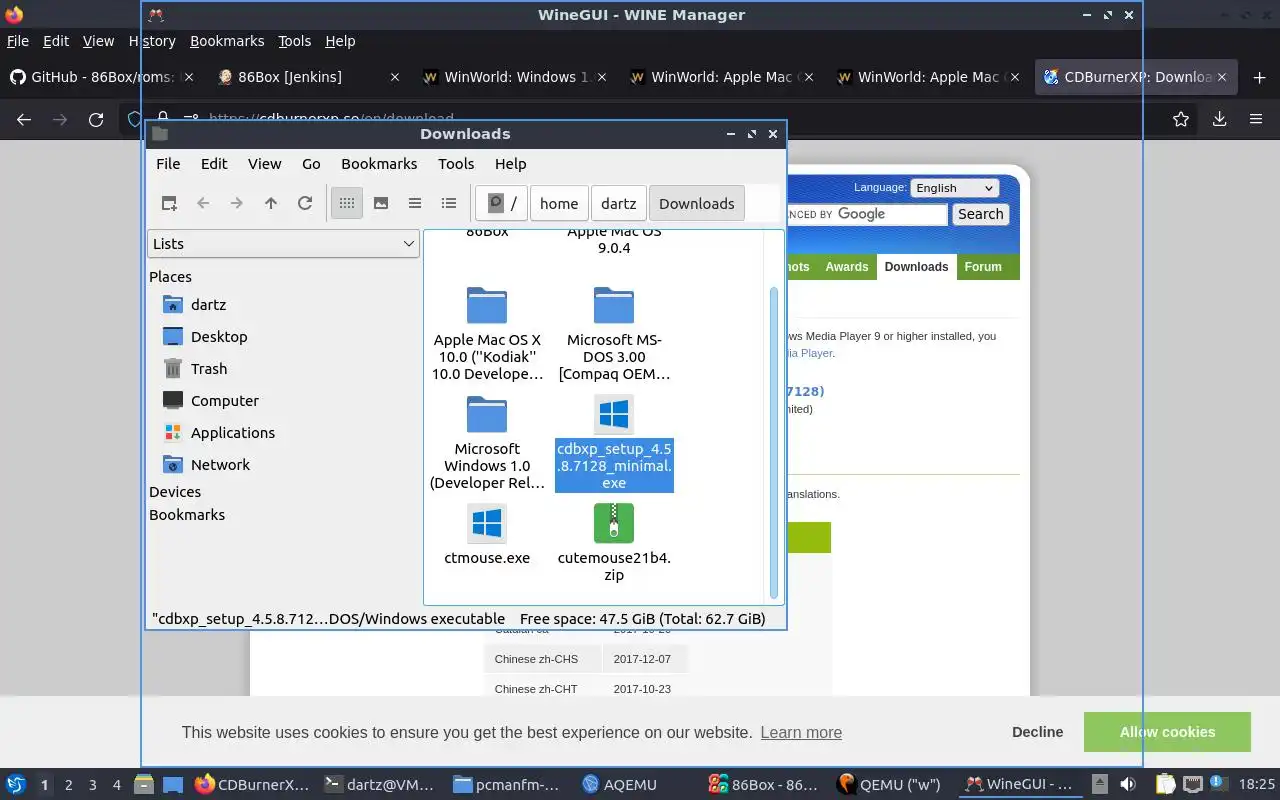Open Language dropdown on CDBurnerXP site
The width and height of the screenshot is (1280, 800).
[954, 188]
